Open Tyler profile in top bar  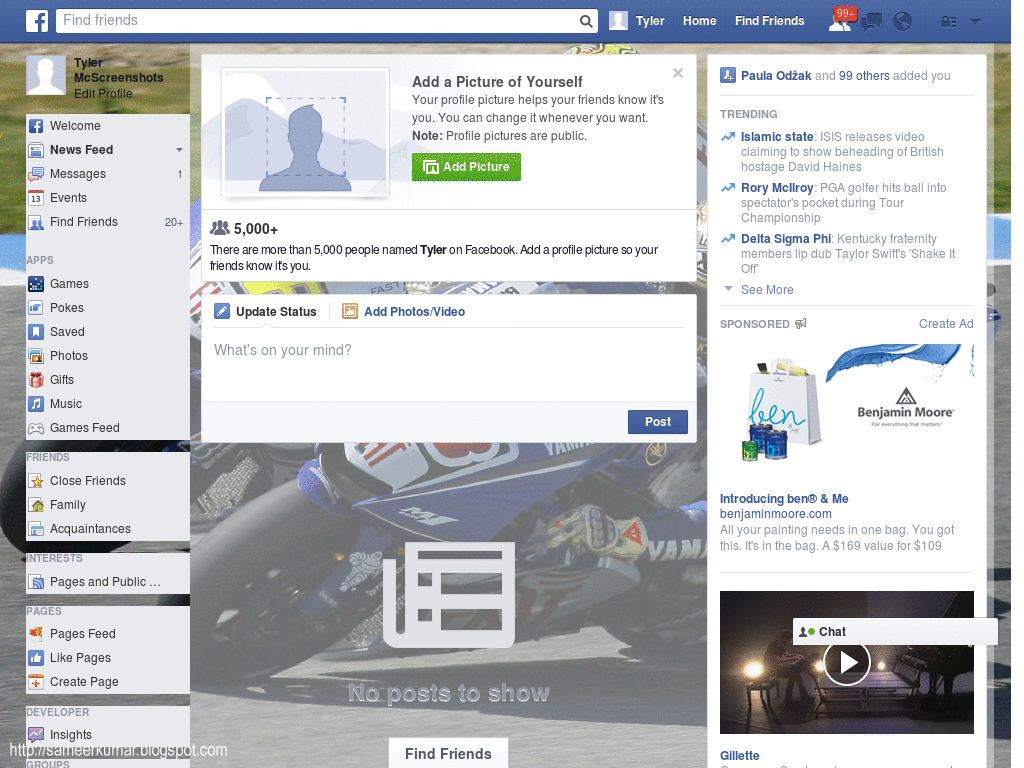(637, 21)
